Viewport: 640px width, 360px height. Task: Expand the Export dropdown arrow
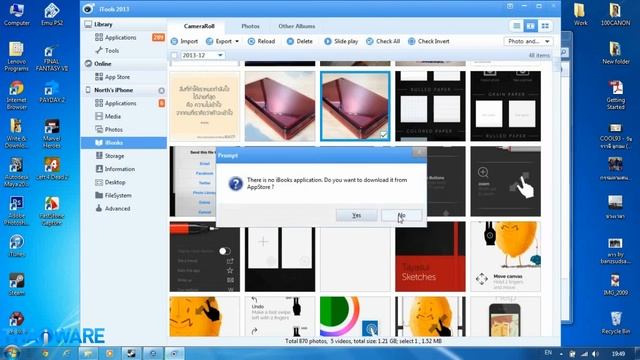coord(237,41)
